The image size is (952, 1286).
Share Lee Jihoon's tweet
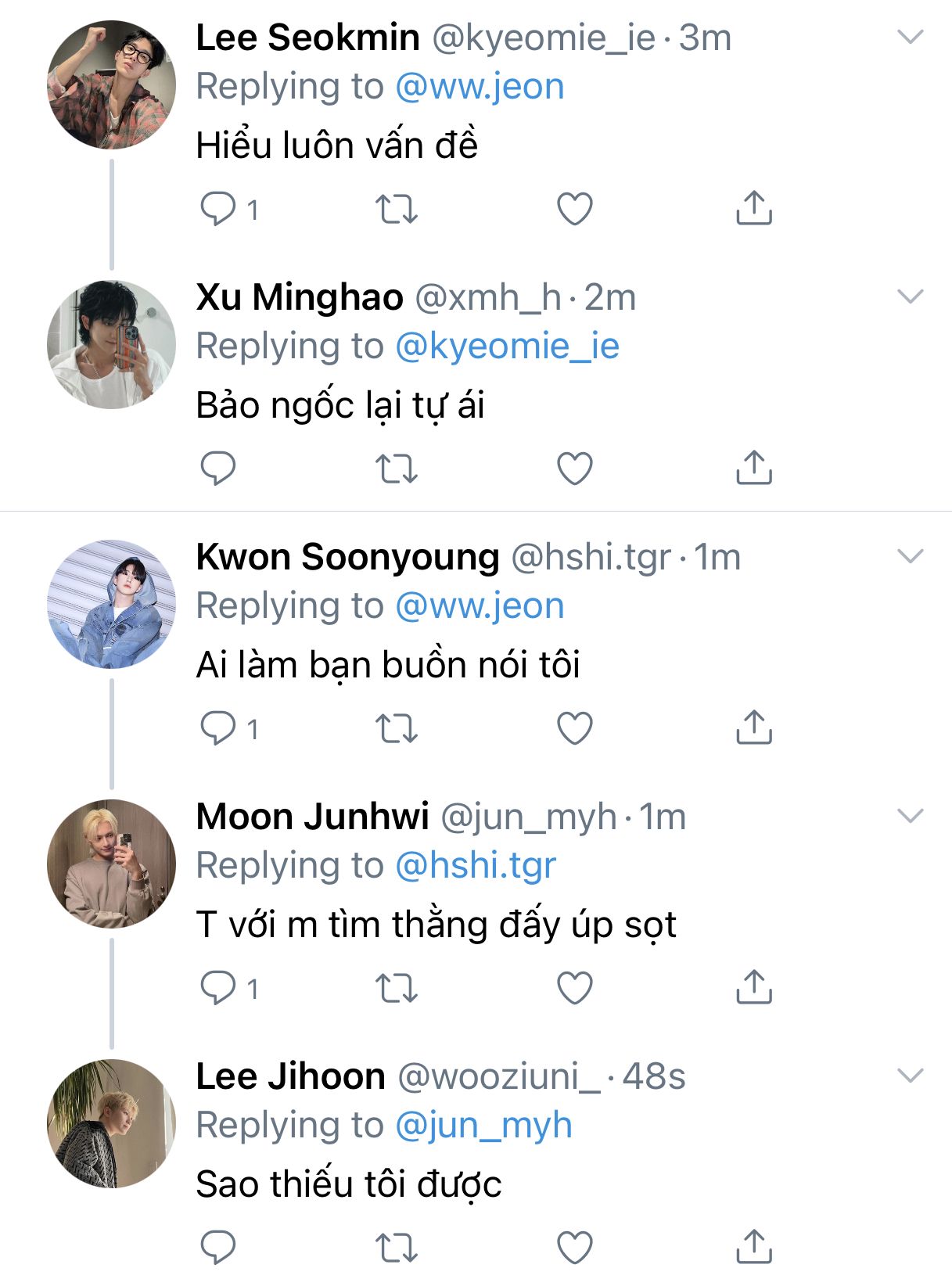[x=753, y=1247]
